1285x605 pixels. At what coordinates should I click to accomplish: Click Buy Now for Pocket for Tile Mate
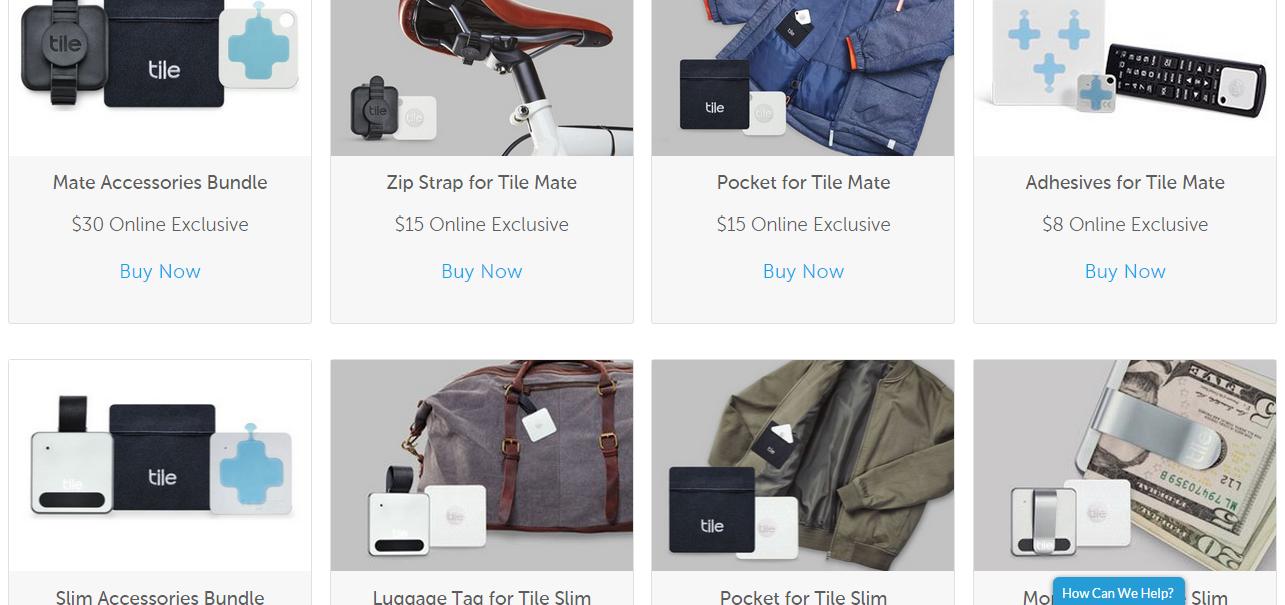803,271
